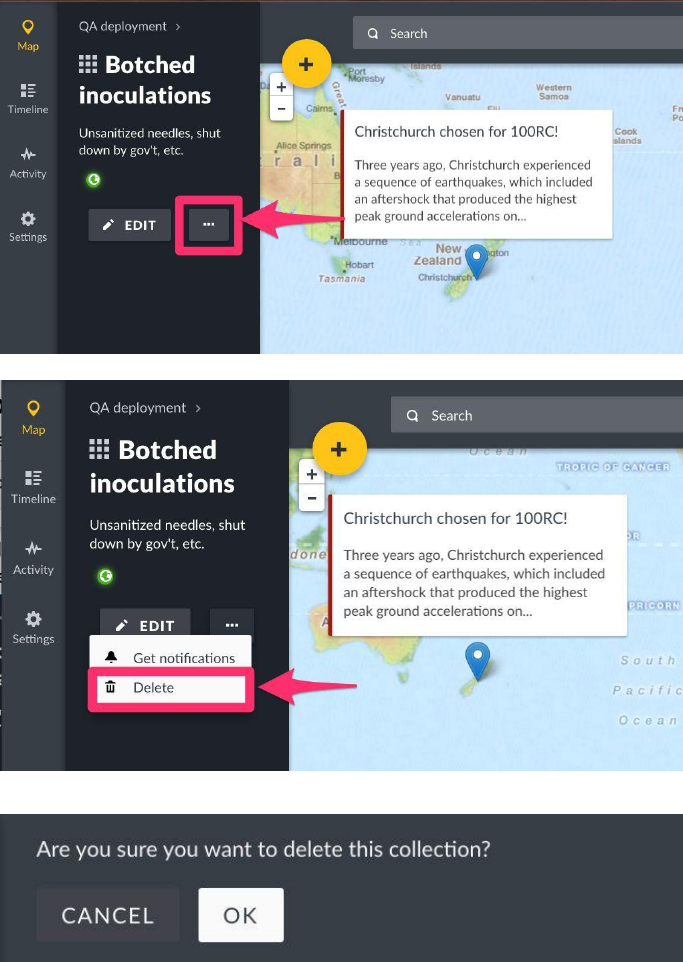Open Map view in top screenshot sidebar
Image resolution: width=683 pixels, height=962 pixels.
pyautogui.click(x=28, y=36)
